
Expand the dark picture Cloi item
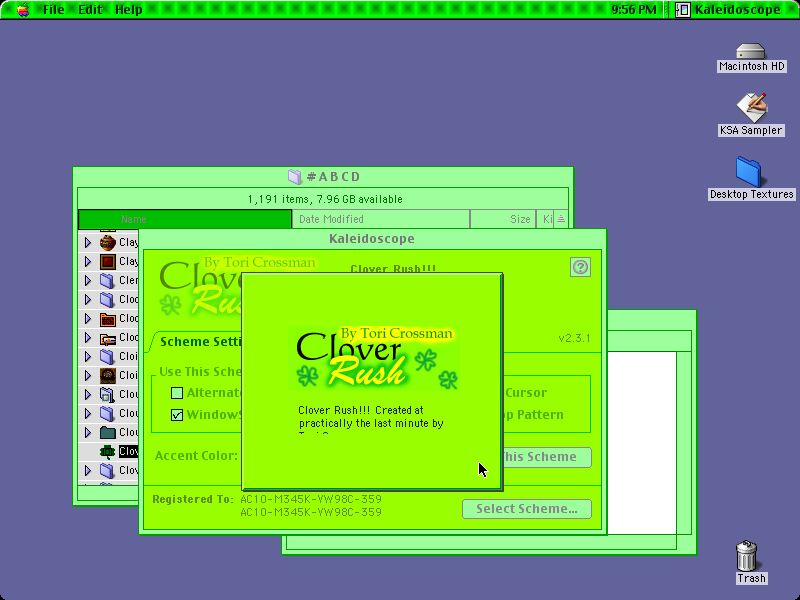tap(88, 376)
